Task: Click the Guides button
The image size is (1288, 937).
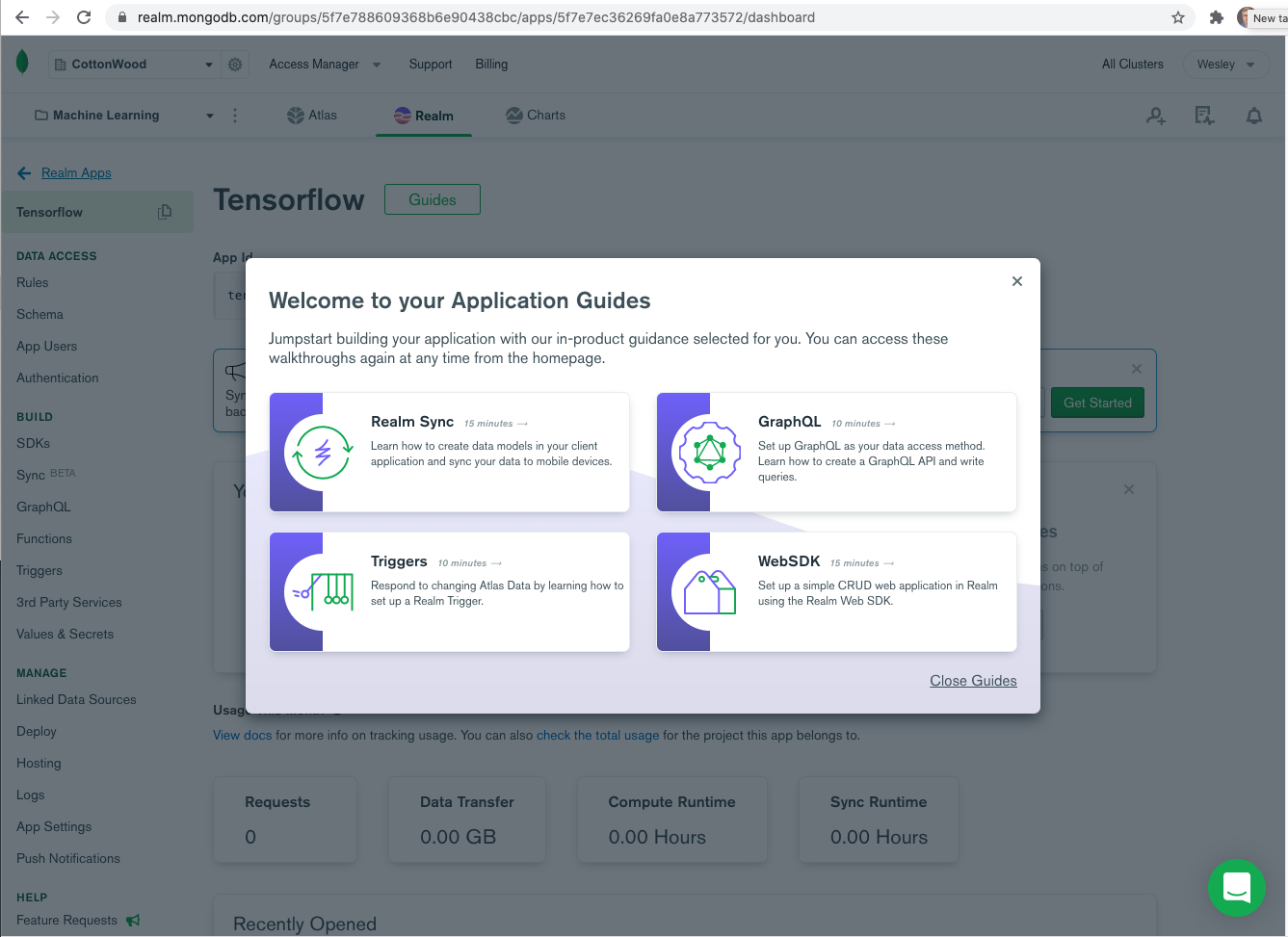Action: tap(433, 199)
